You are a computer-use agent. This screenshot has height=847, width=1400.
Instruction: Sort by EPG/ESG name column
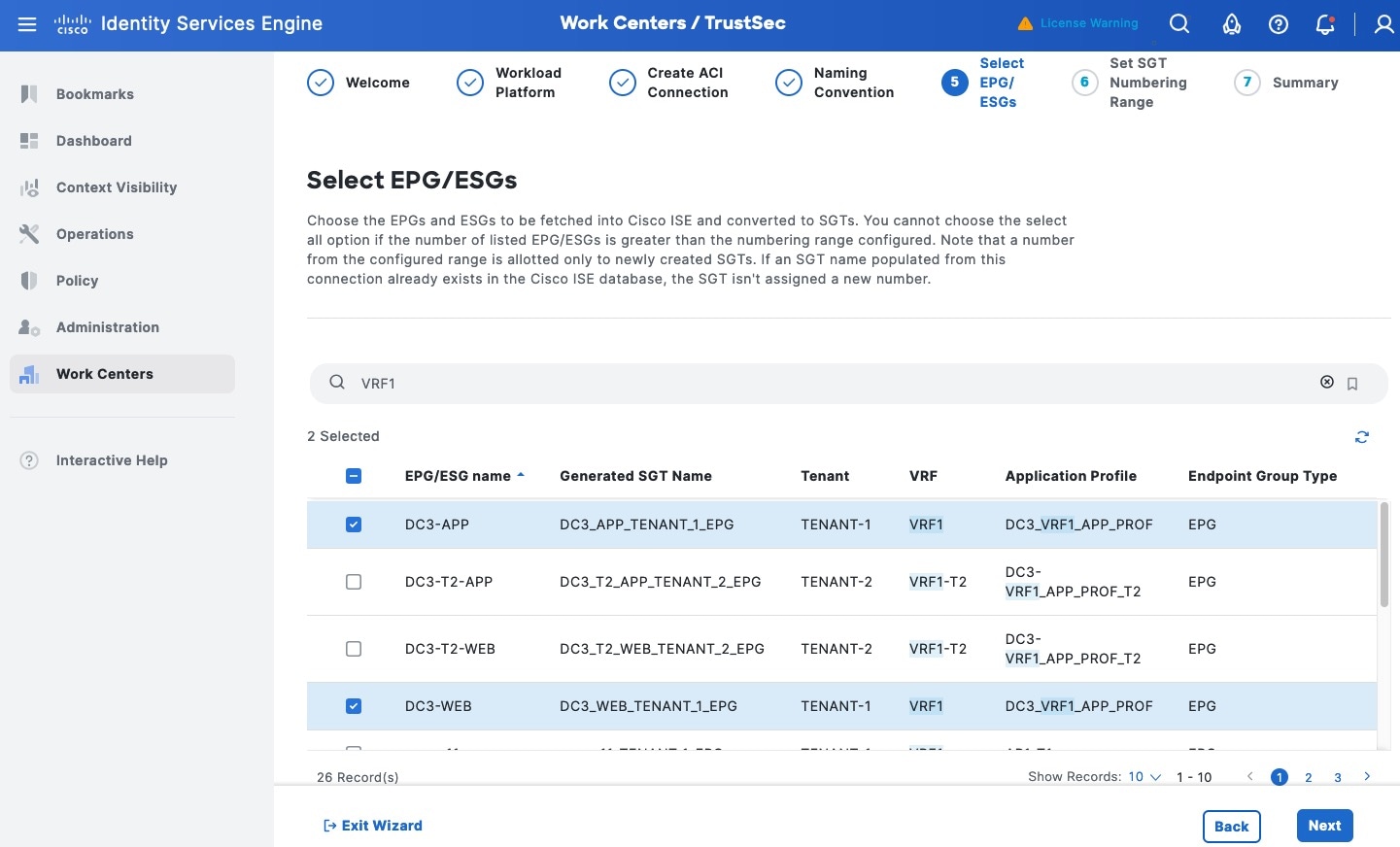[458, 476]
